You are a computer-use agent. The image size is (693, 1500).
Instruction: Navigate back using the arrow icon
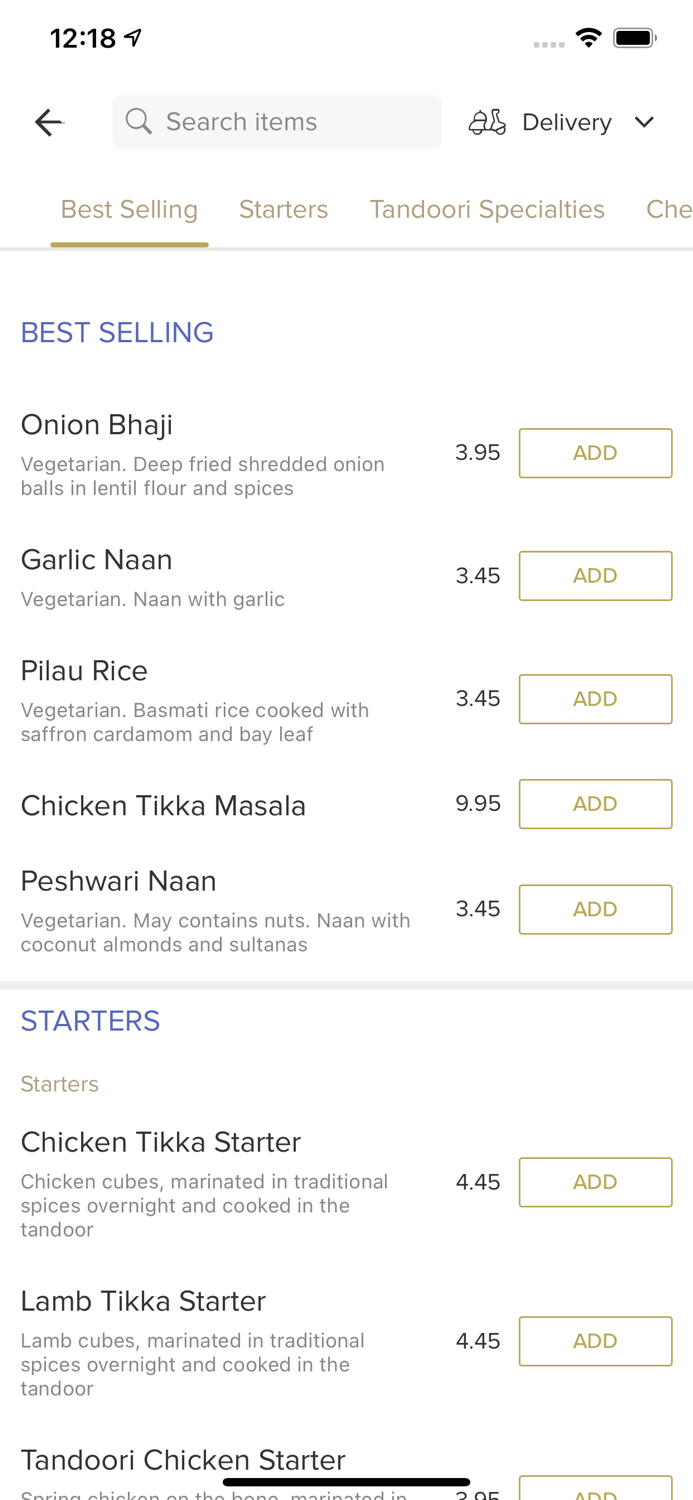point(47,121)
